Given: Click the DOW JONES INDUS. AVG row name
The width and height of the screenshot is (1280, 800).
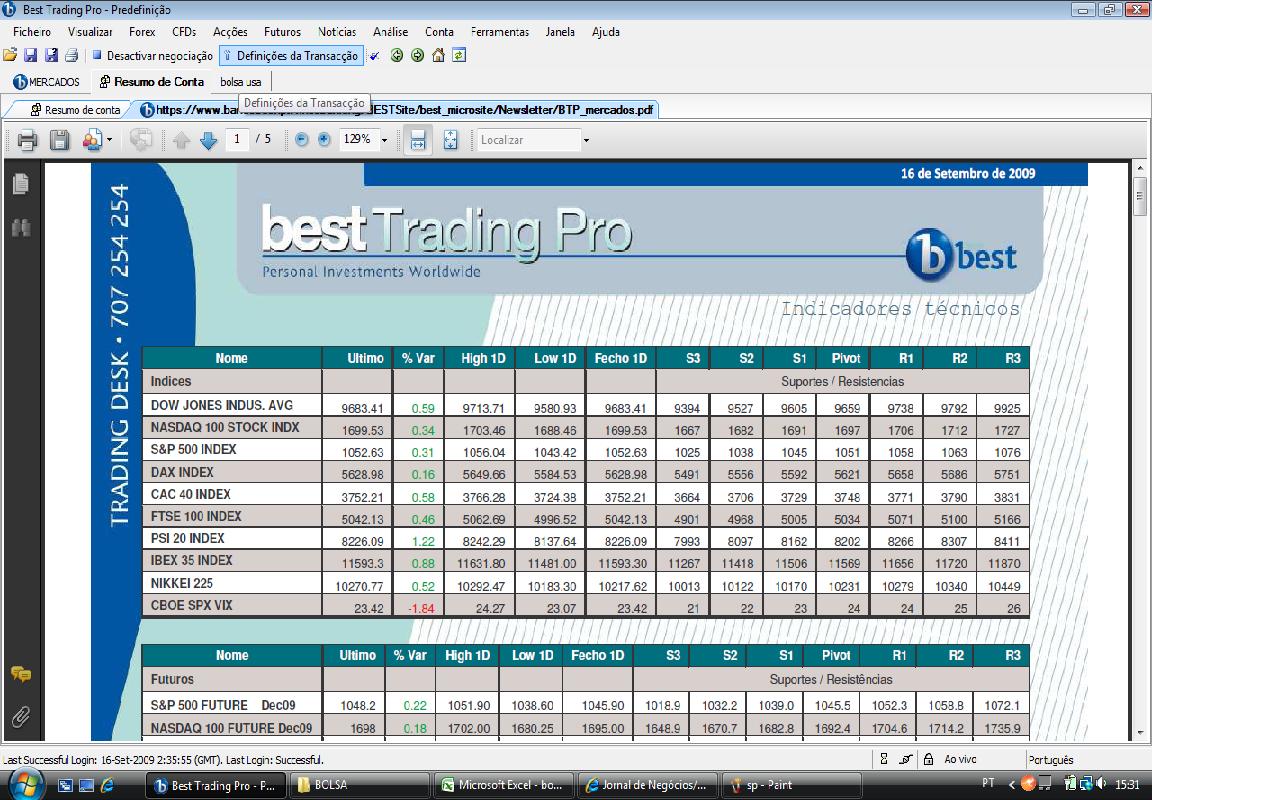Looking at the screenshot, I should pos(222,405).
